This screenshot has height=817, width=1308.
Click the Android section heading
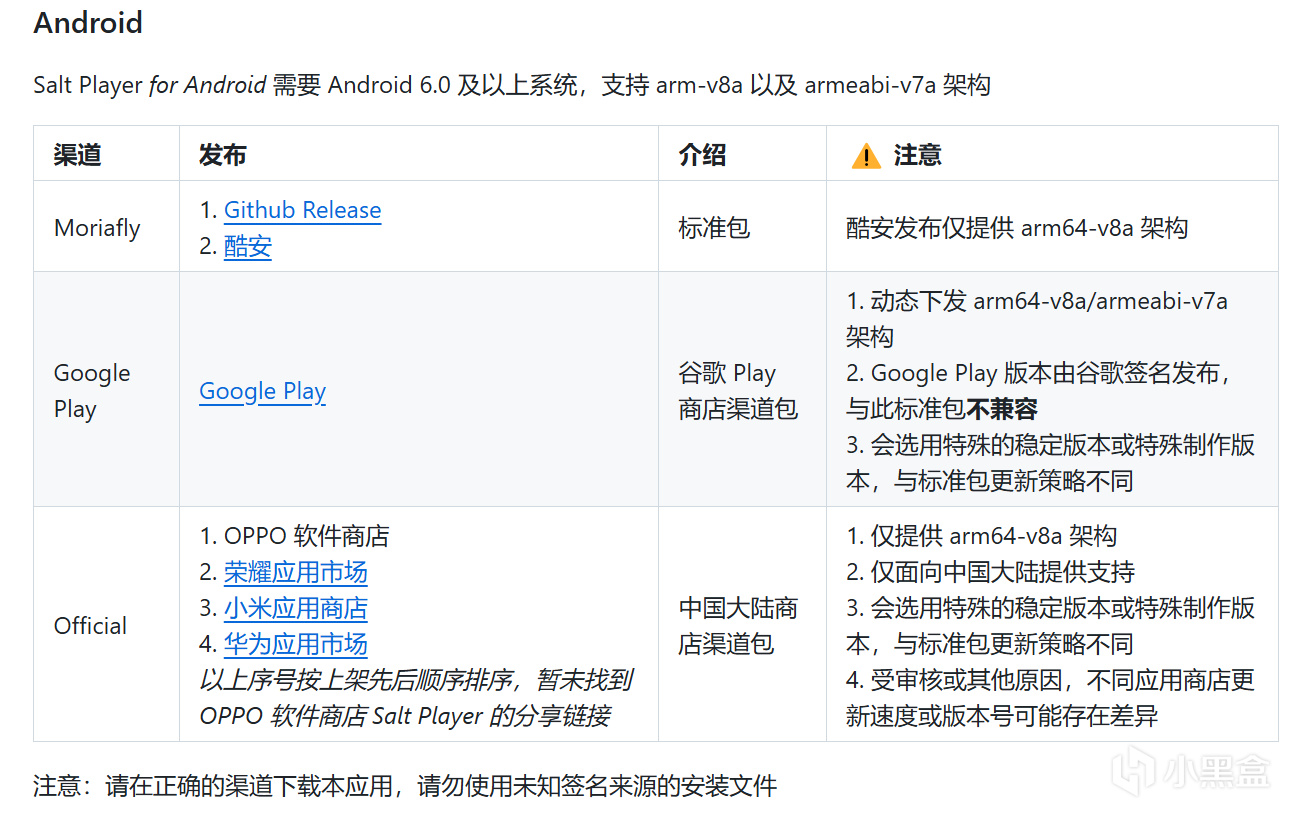pos(88,23)
